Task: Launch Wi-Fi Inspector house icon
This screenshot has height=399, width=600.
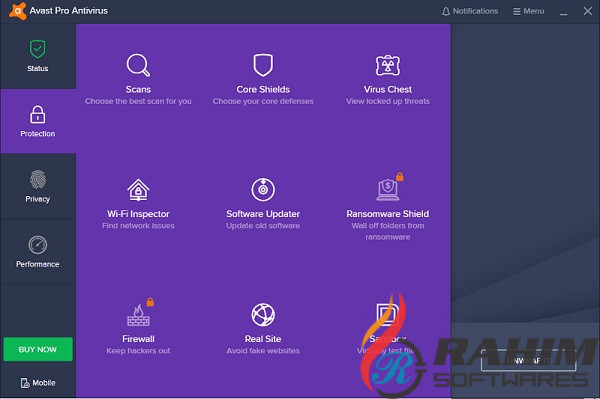Action: pos(138,190)
